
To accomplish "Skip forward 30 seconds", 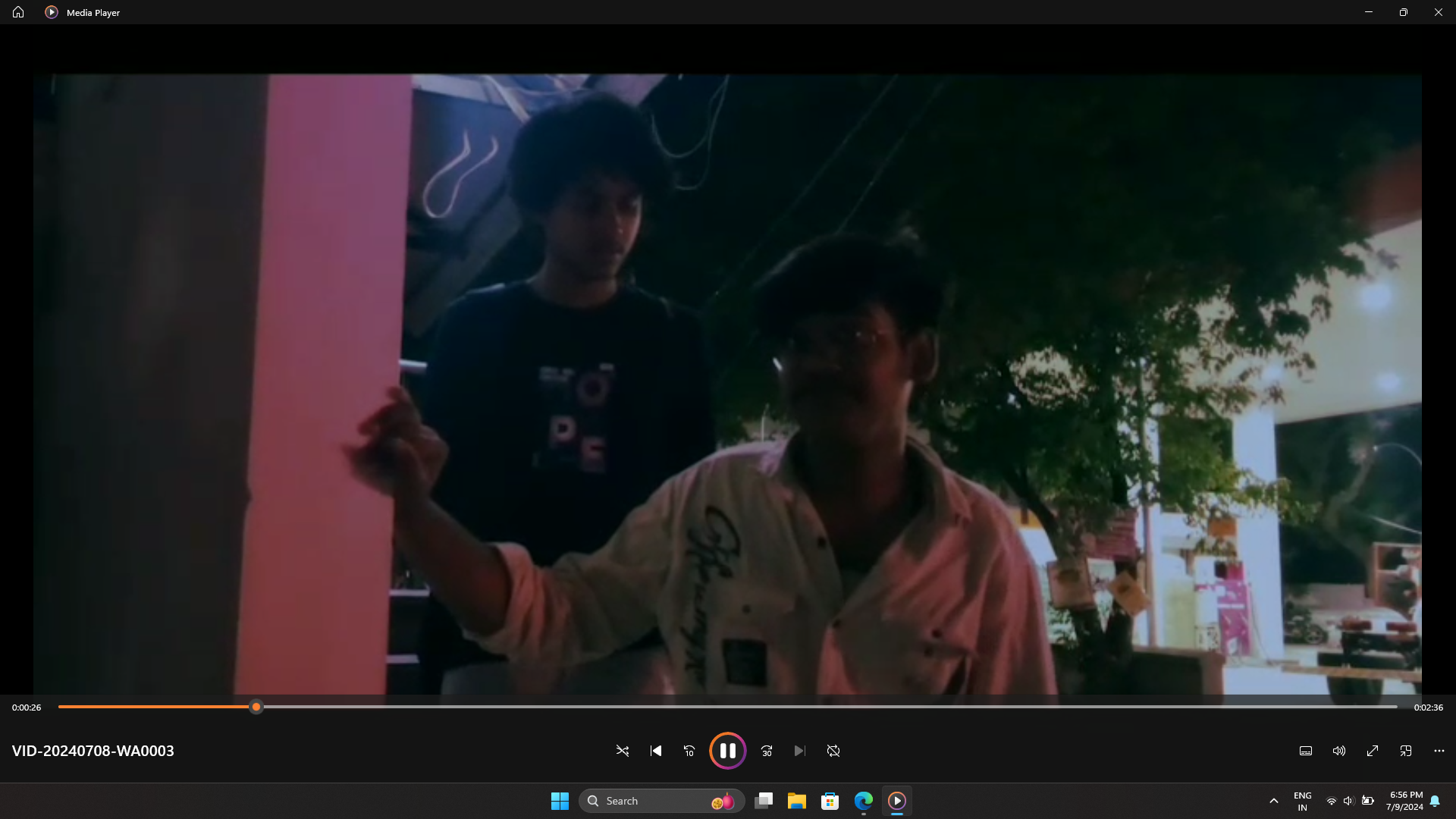I will (x=767, y=751).
